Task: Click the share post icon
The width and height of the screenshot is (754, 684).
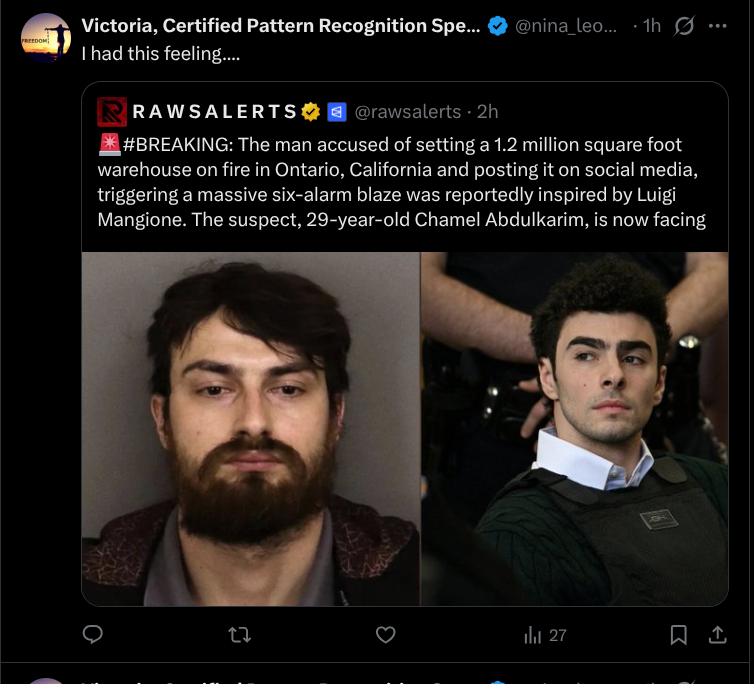Action: coord(717,634)
